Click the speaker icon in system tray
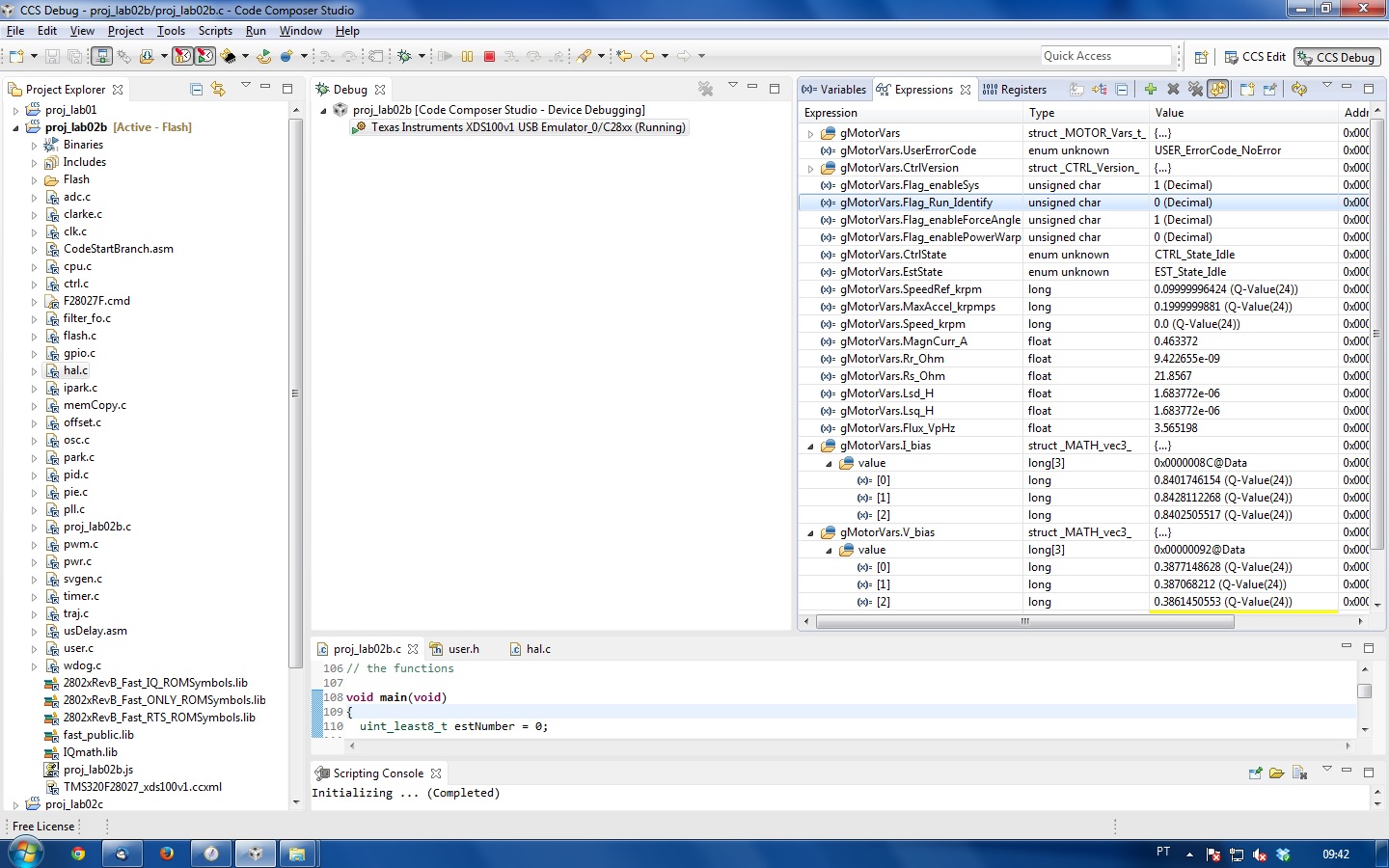The height and width of the screenshot is (868, 1389). [x=1260, y=854]
